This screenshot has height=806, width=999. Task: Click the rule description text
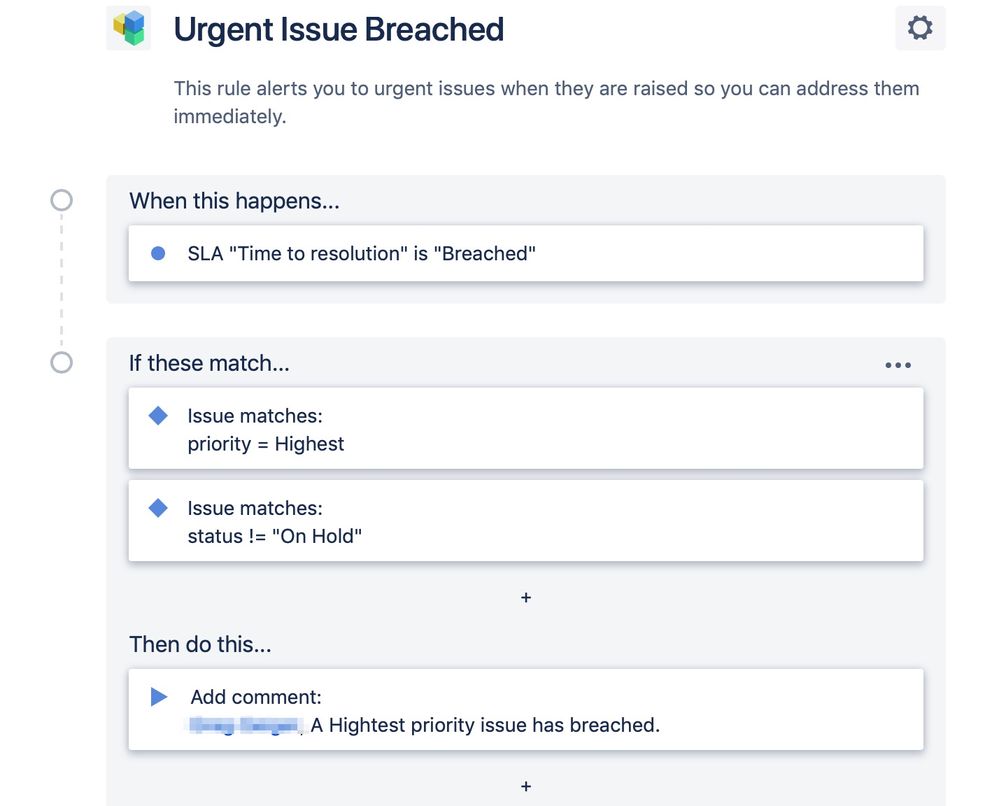tap(546, 102)
